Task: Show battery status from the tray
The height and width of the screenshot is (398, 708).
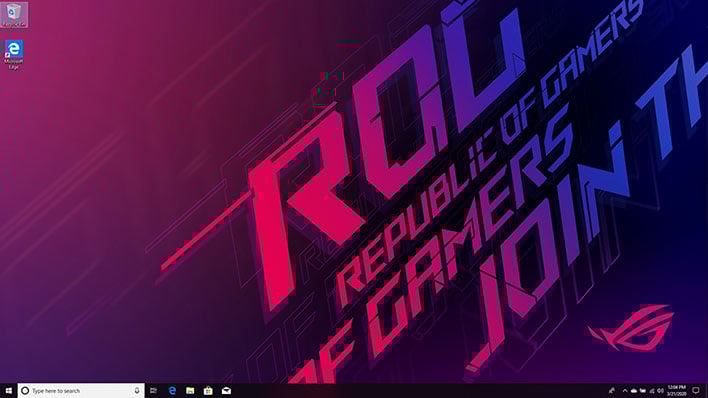Action: 643,391
